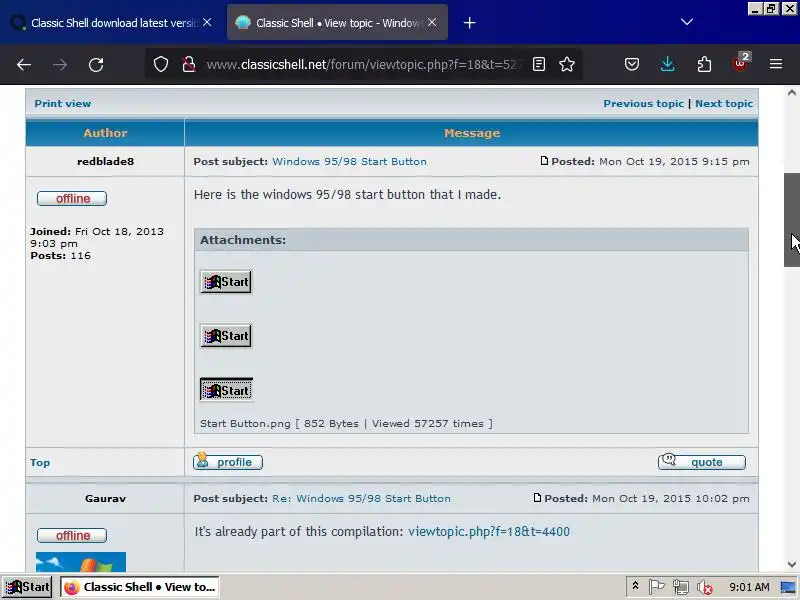Screen dimensions: 800x600
Task: Reload the current page
Action: point(96,65)
